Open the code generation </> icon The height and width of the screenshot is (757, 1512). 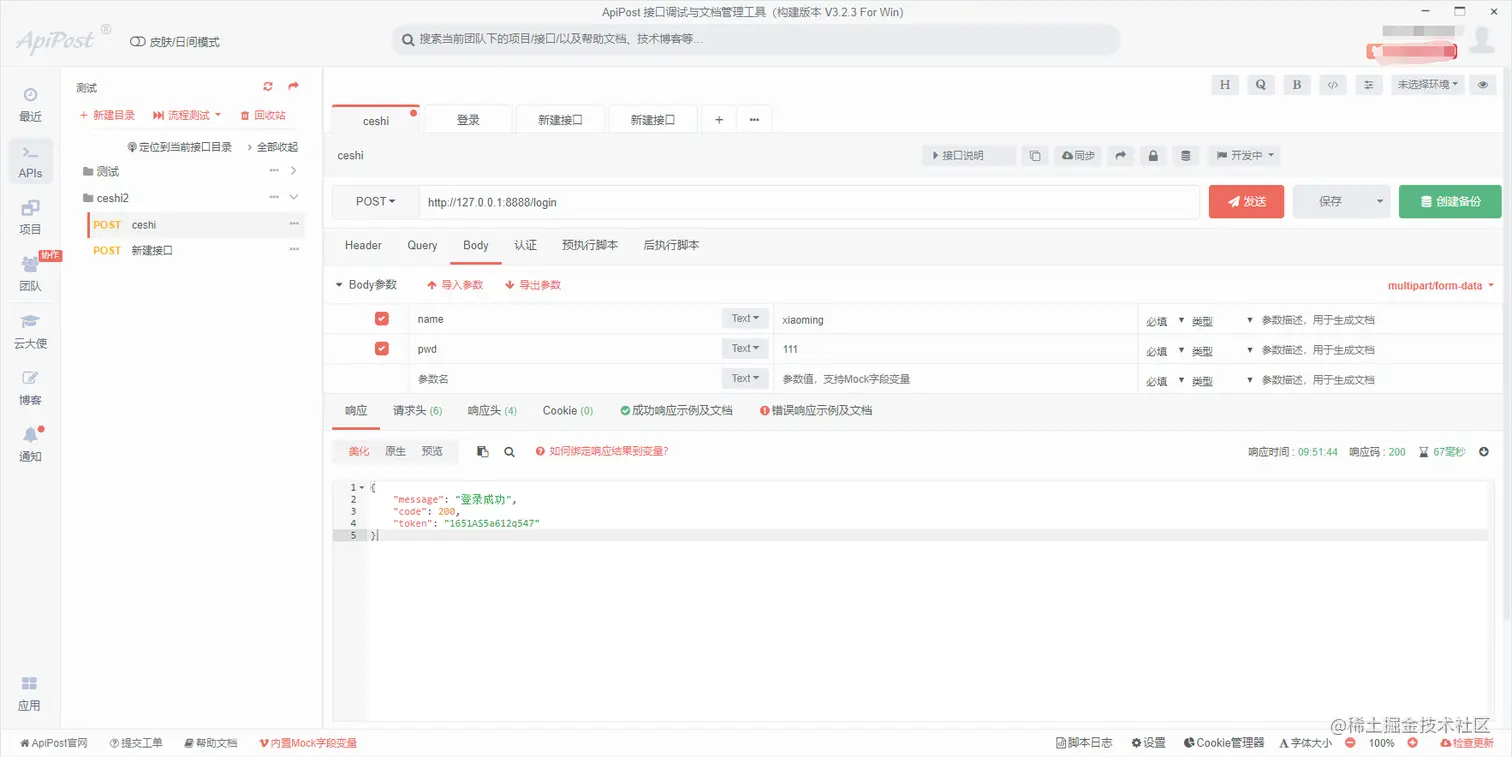[1333, 85]
